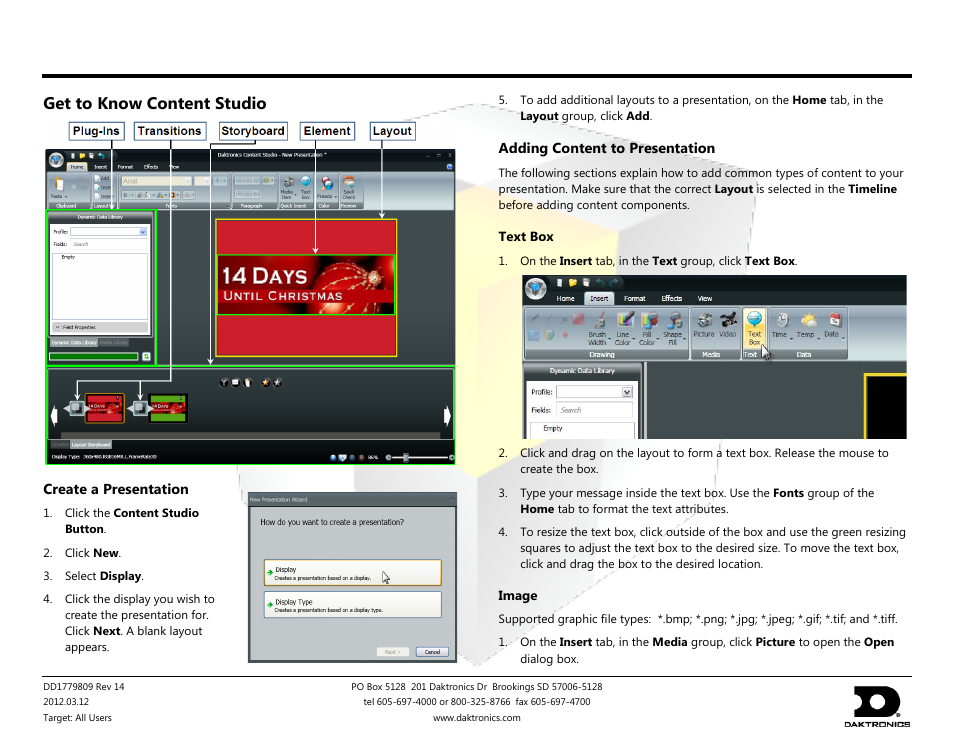The width and height of the screenshot is (954, 738).
Task: Select first red 14 Days storyboard thumbnail
Action: tap(105, 408)
